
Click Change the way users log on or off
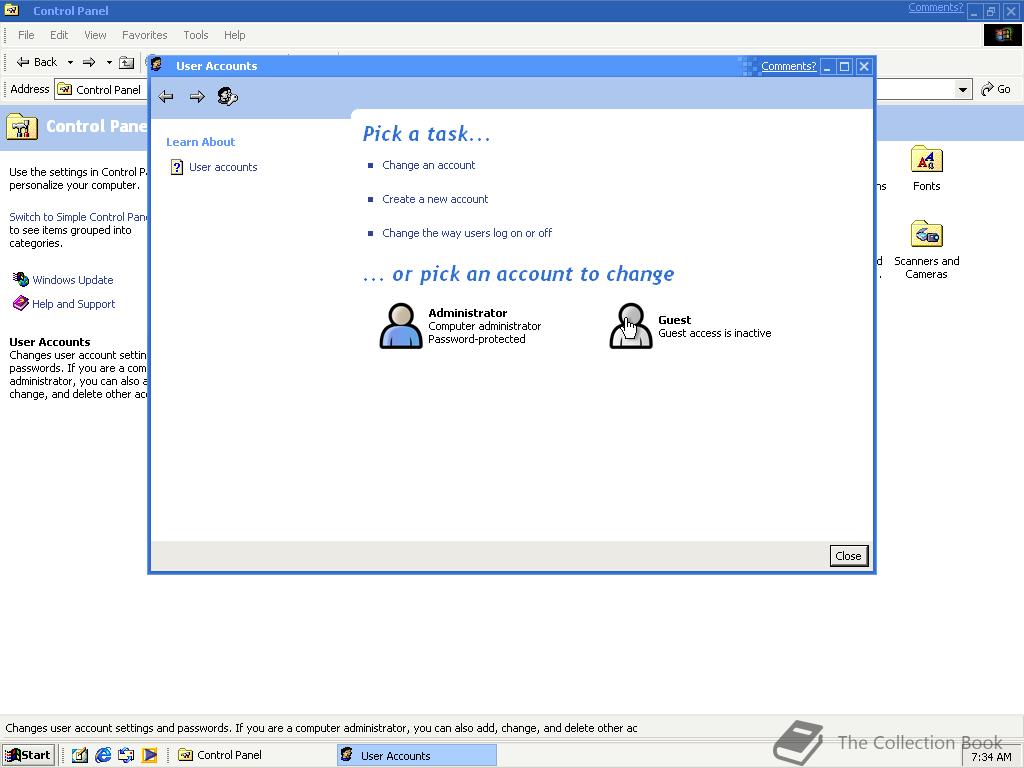pyautogui.click(x=467, y=233)
